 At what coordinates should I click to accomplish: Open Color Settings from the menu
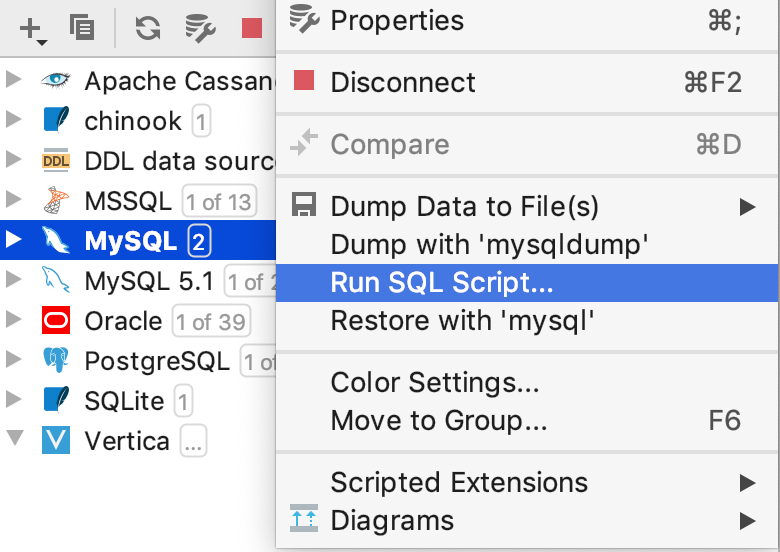[x=435, y=382]
